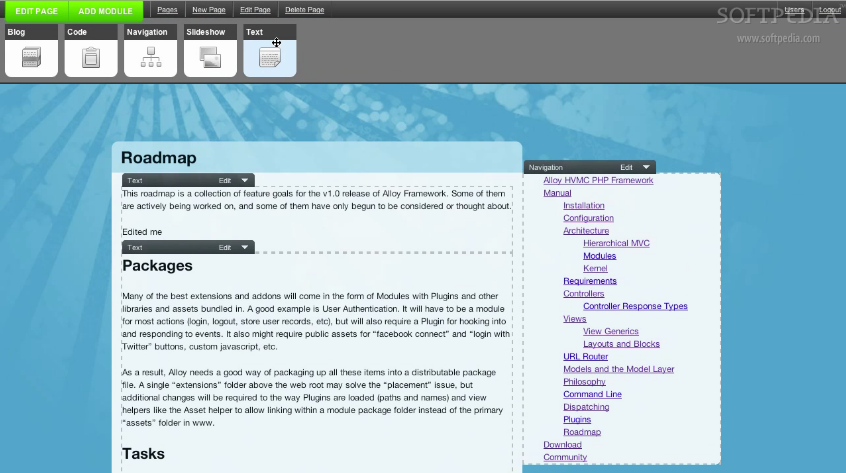The image size is (846, 473).
Task: Pick the Slideshow module icon
Action: pos(210,57)
